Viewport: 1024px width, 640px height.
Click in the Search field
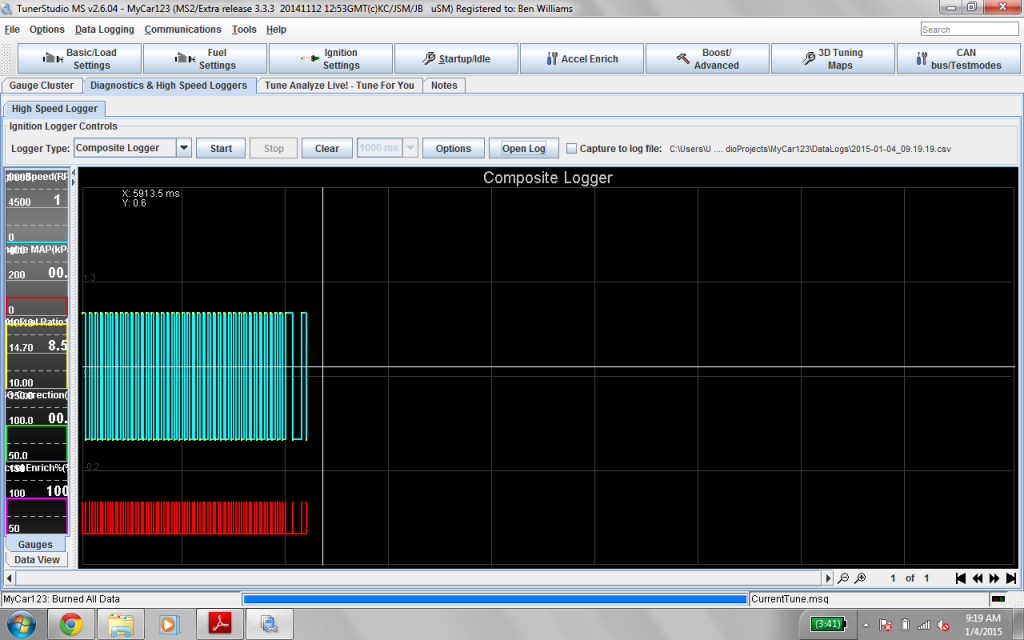968,29
